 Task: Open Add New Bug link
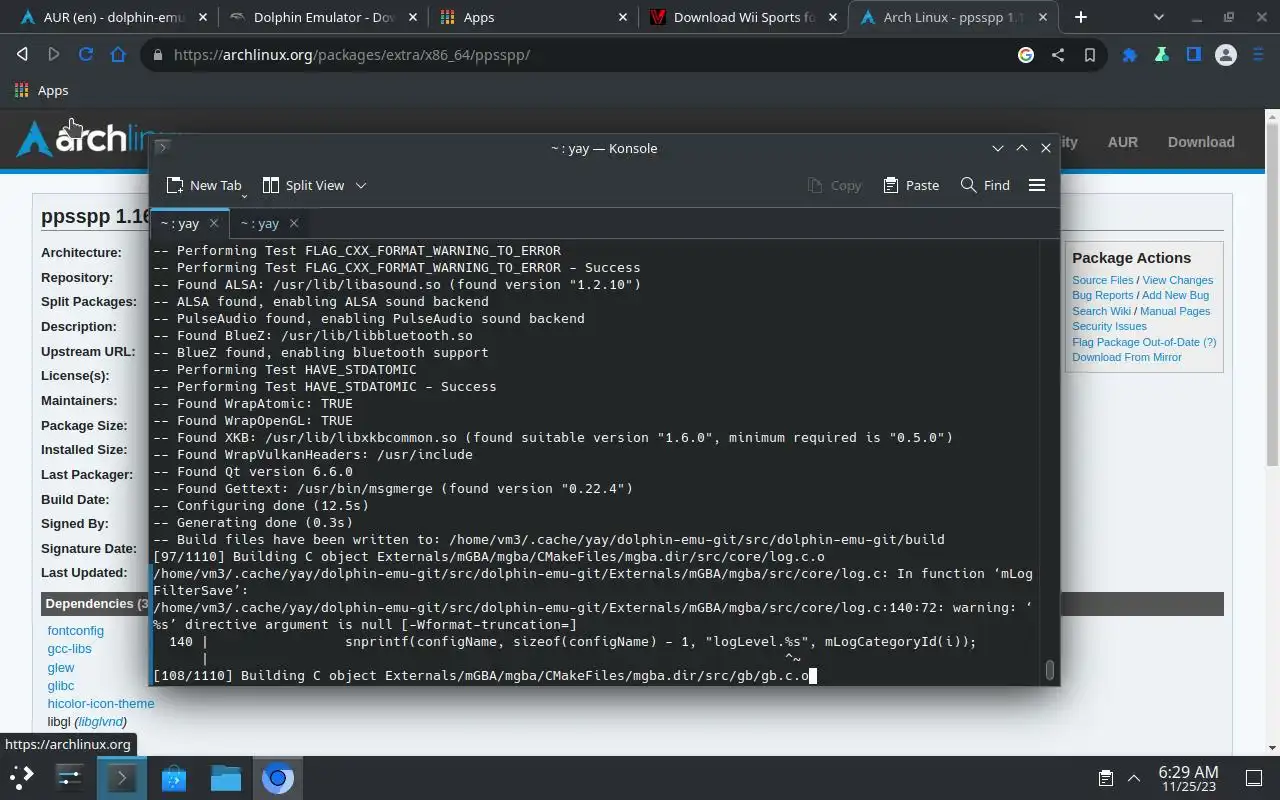point(1175,295)
